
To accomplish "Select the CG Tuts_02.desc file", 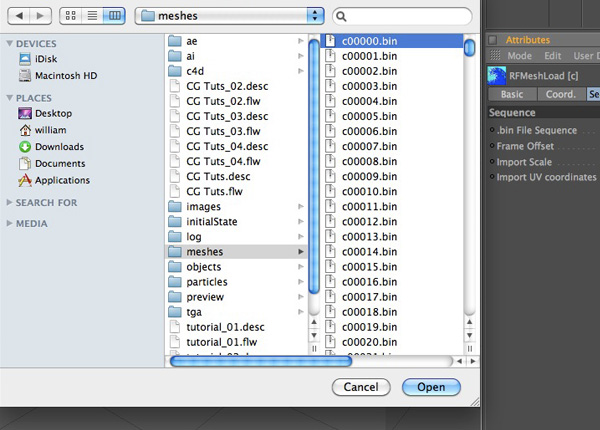I will pos(236,86).
